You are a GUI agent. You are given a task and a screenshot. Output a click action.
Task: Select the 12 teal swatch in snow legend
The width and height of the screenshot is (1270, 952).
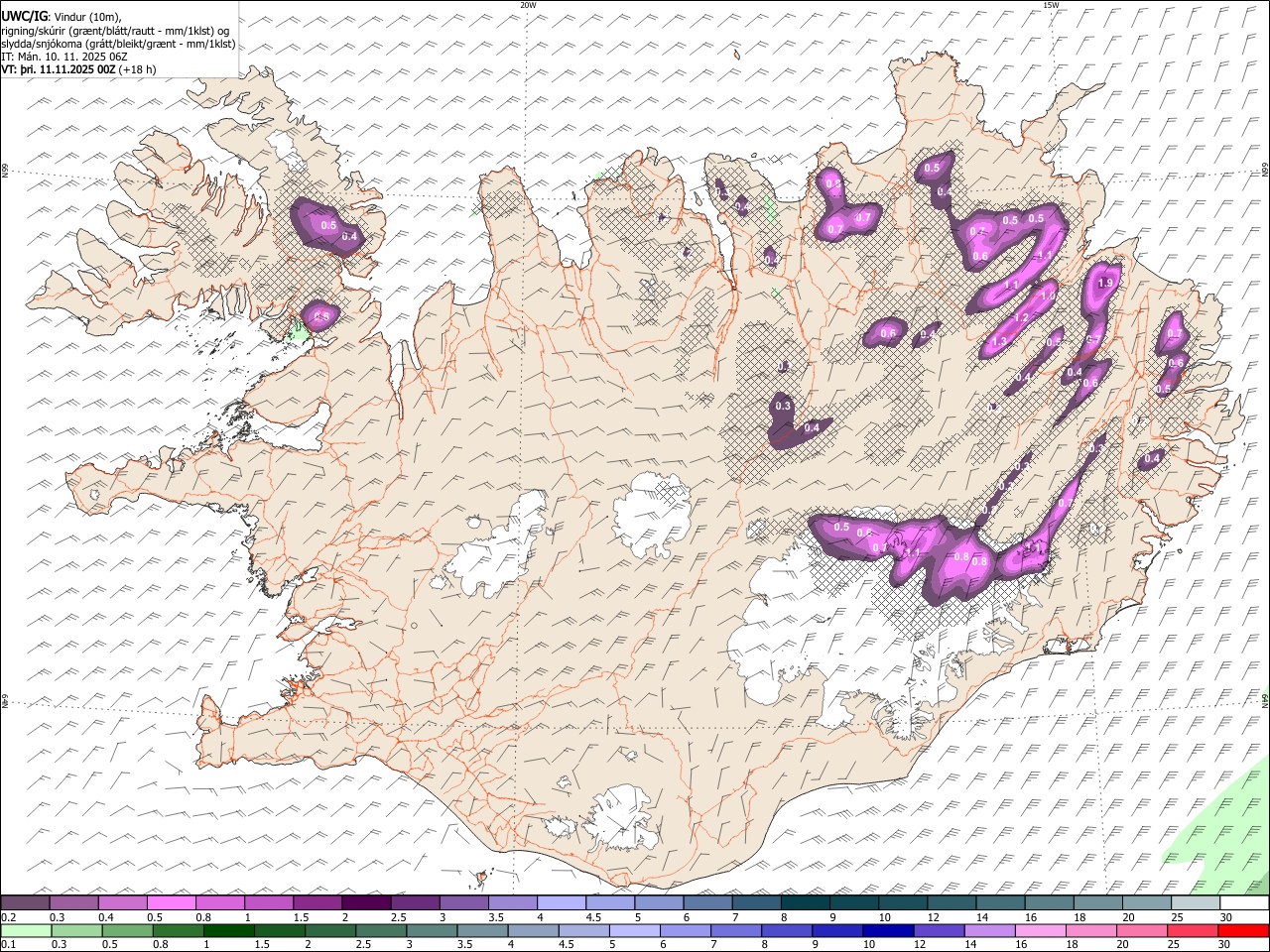952,902
